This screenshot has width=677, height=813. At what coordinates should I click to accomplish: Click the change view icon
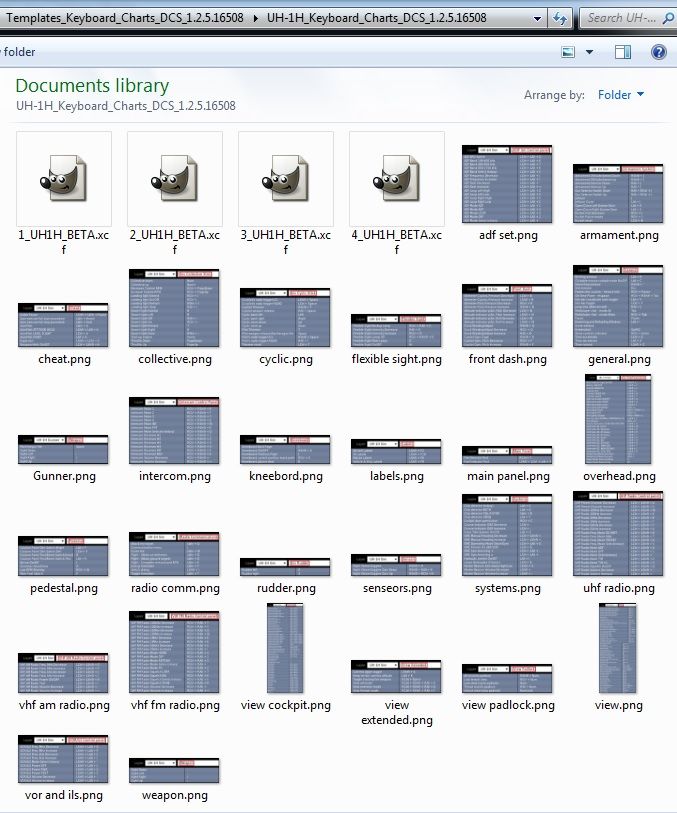click(568, 52)
